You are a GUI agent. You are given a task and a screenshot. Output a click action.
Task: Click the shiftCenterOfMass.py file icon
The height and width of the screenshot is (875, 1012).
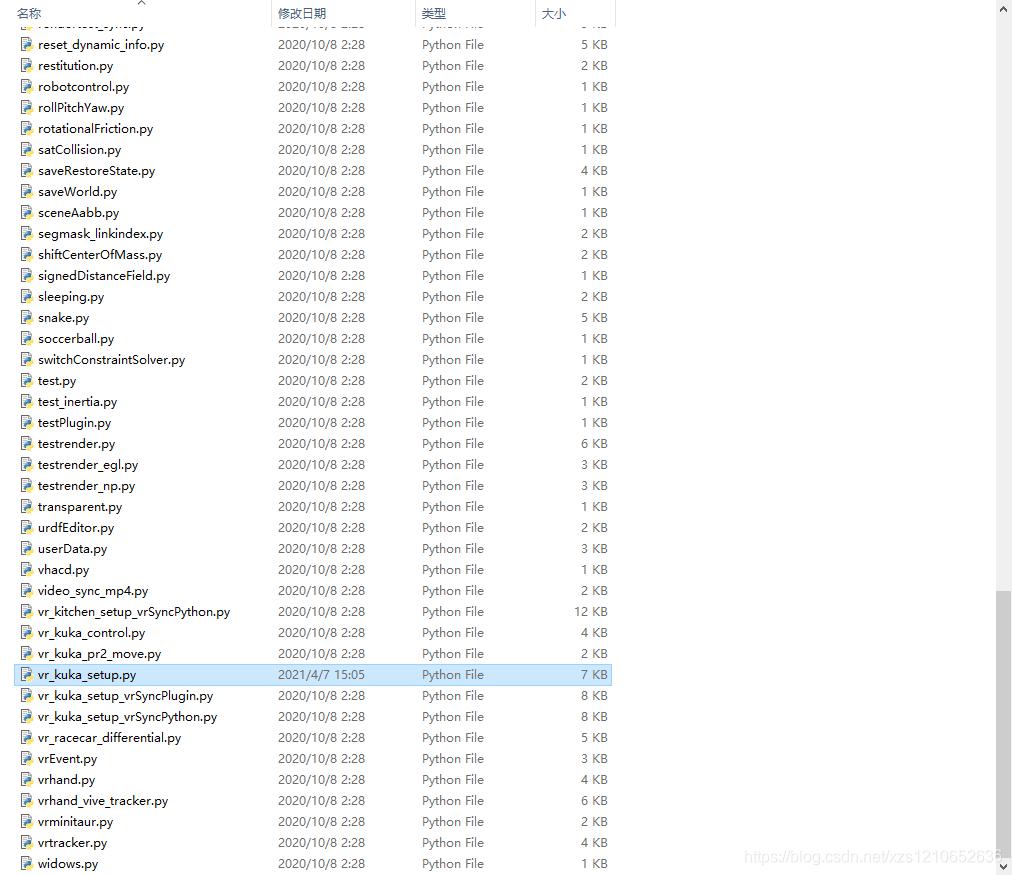26,254
